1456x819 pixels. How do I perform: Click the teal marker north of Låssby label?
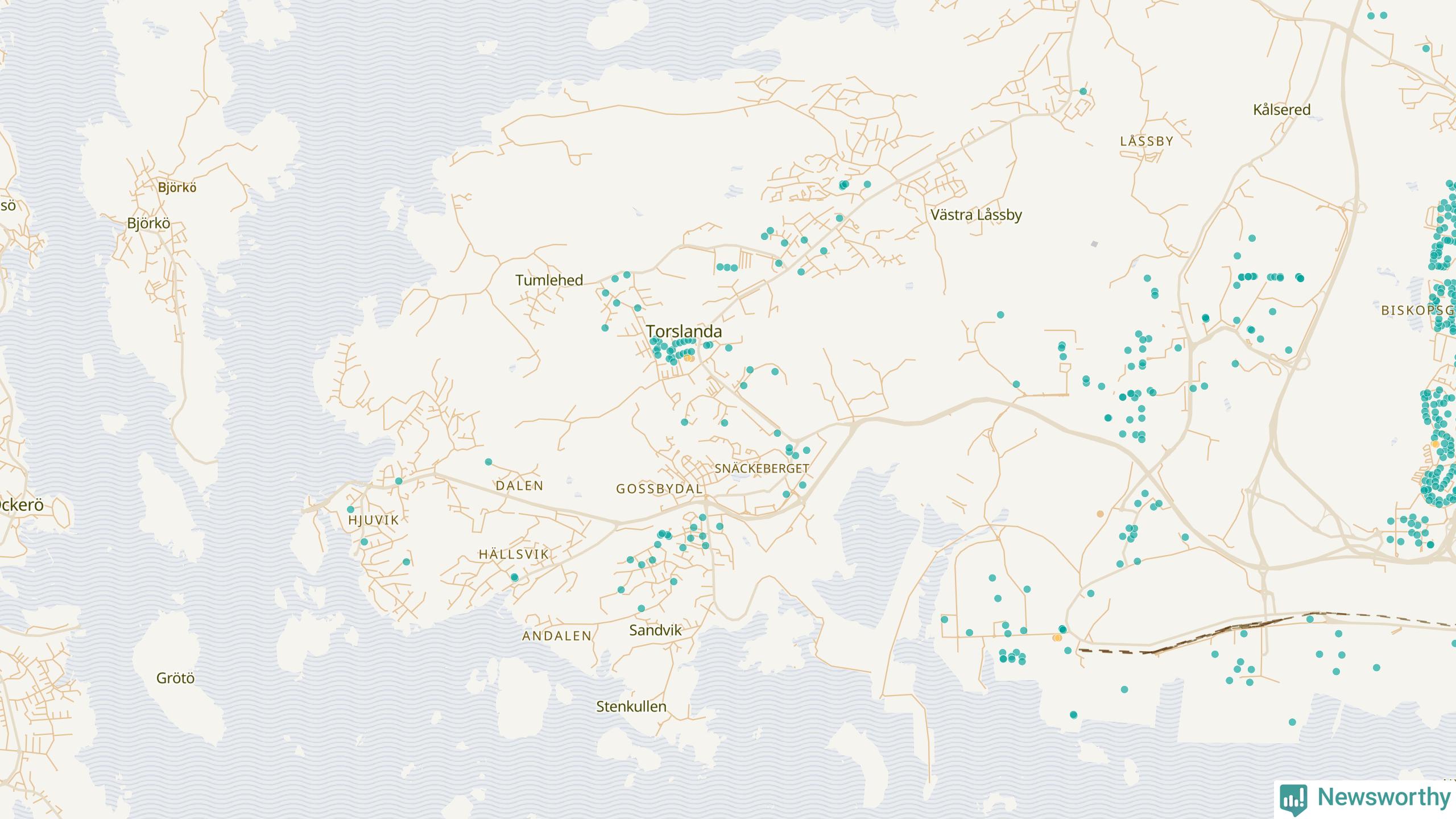coord(1083,92)
